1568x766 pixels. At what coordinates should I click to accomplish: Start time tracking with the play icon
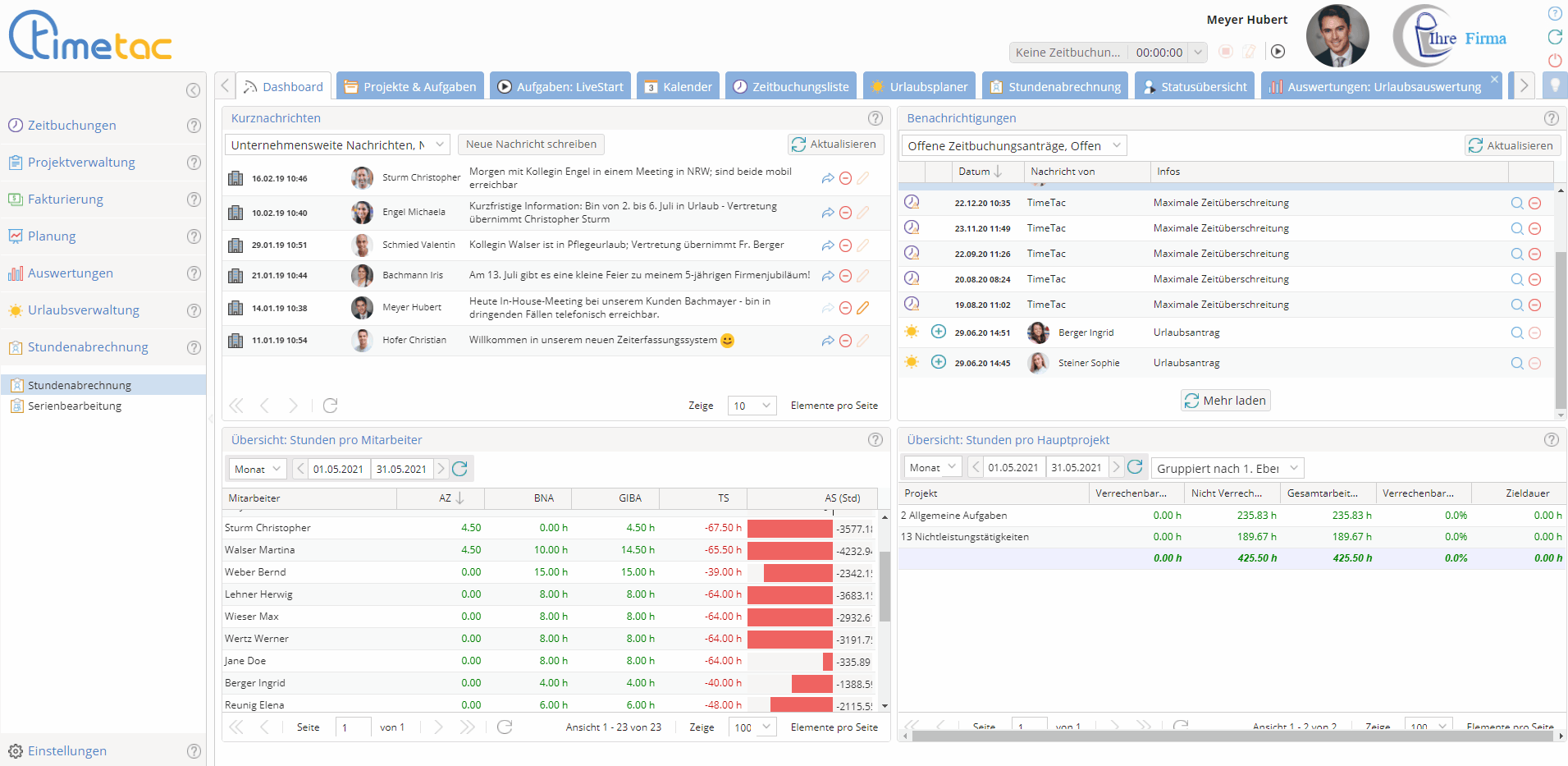point(1278,52)
